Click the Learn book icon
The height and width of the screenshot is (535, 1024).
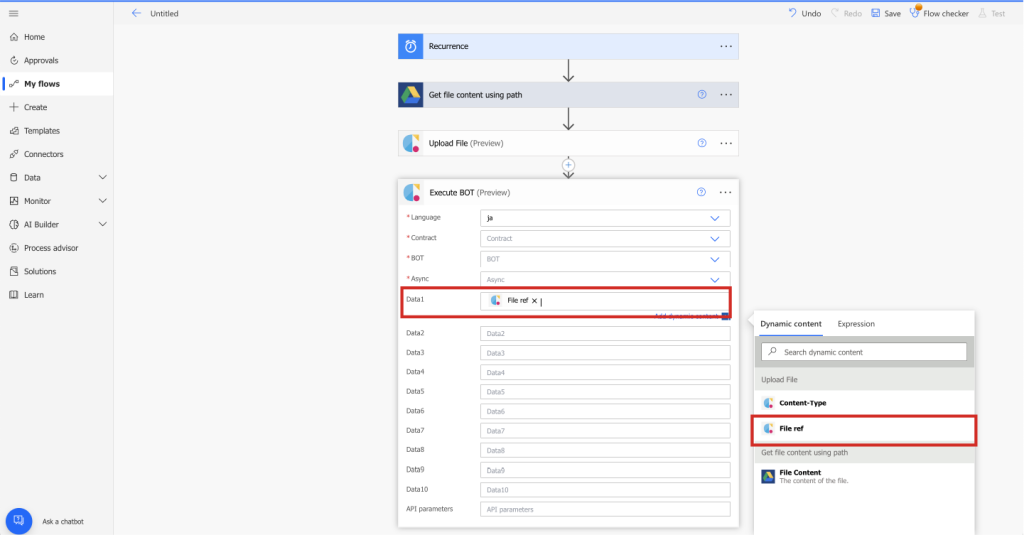point(14,295)
